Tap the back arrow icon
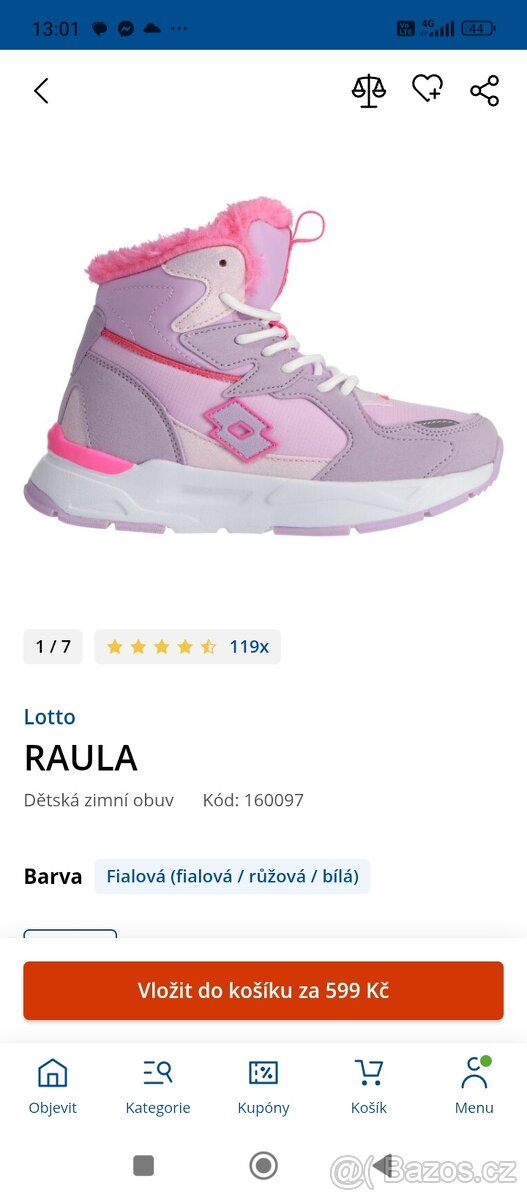 [x=41, y=91]
